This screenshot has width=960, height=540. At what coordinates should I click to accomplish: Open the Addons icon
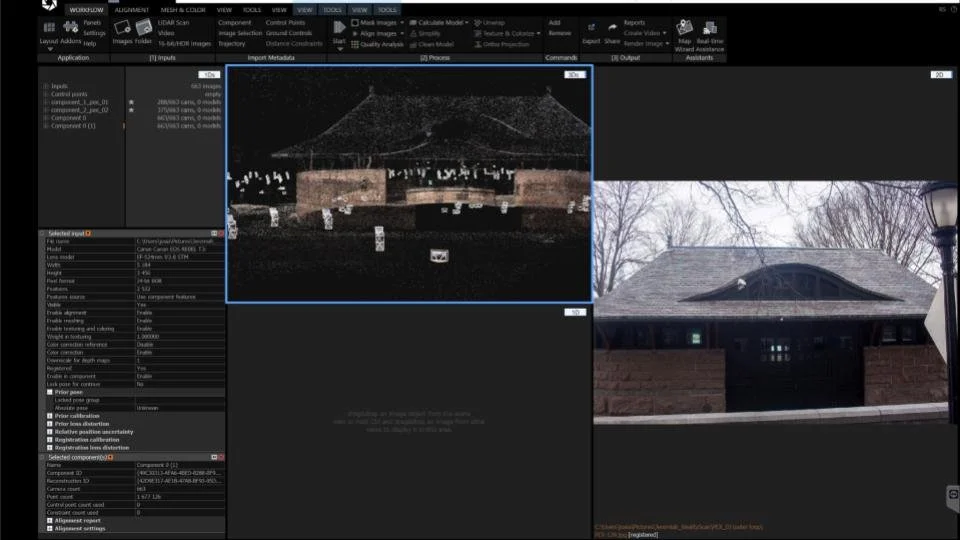tap(71, 27)
